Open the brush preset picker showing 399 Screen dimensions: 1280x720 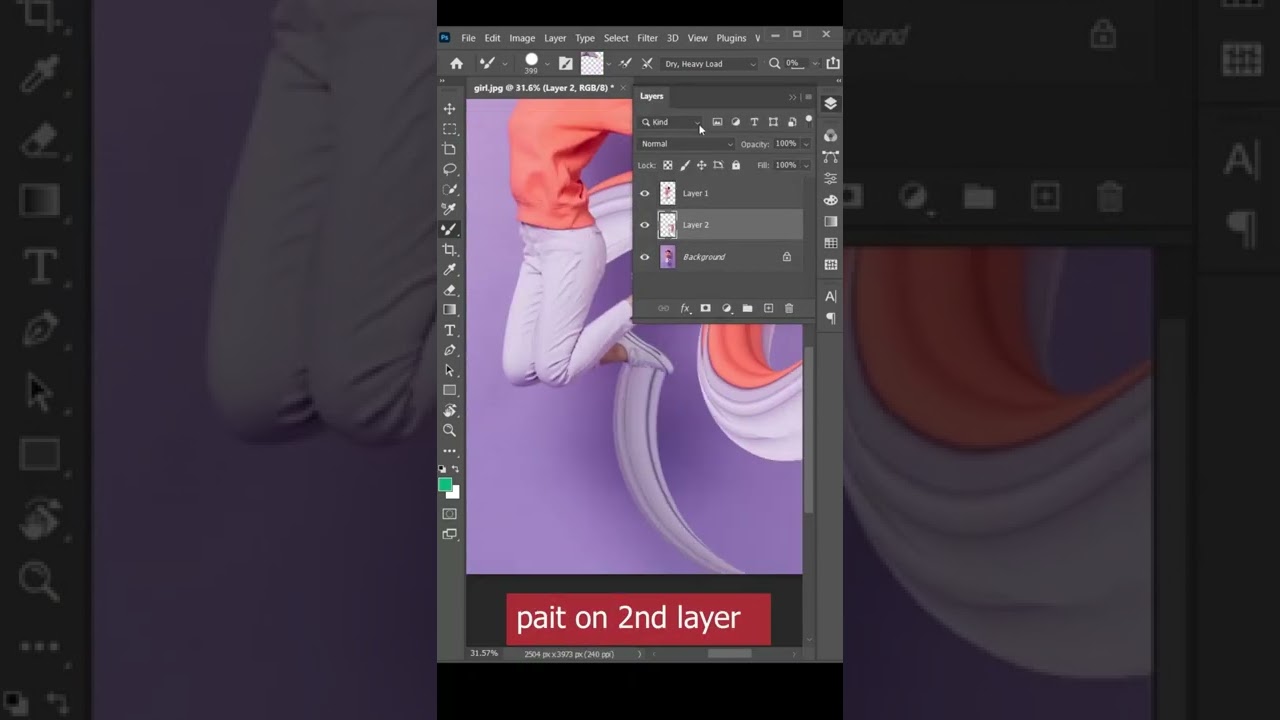(x=531, y=63)
